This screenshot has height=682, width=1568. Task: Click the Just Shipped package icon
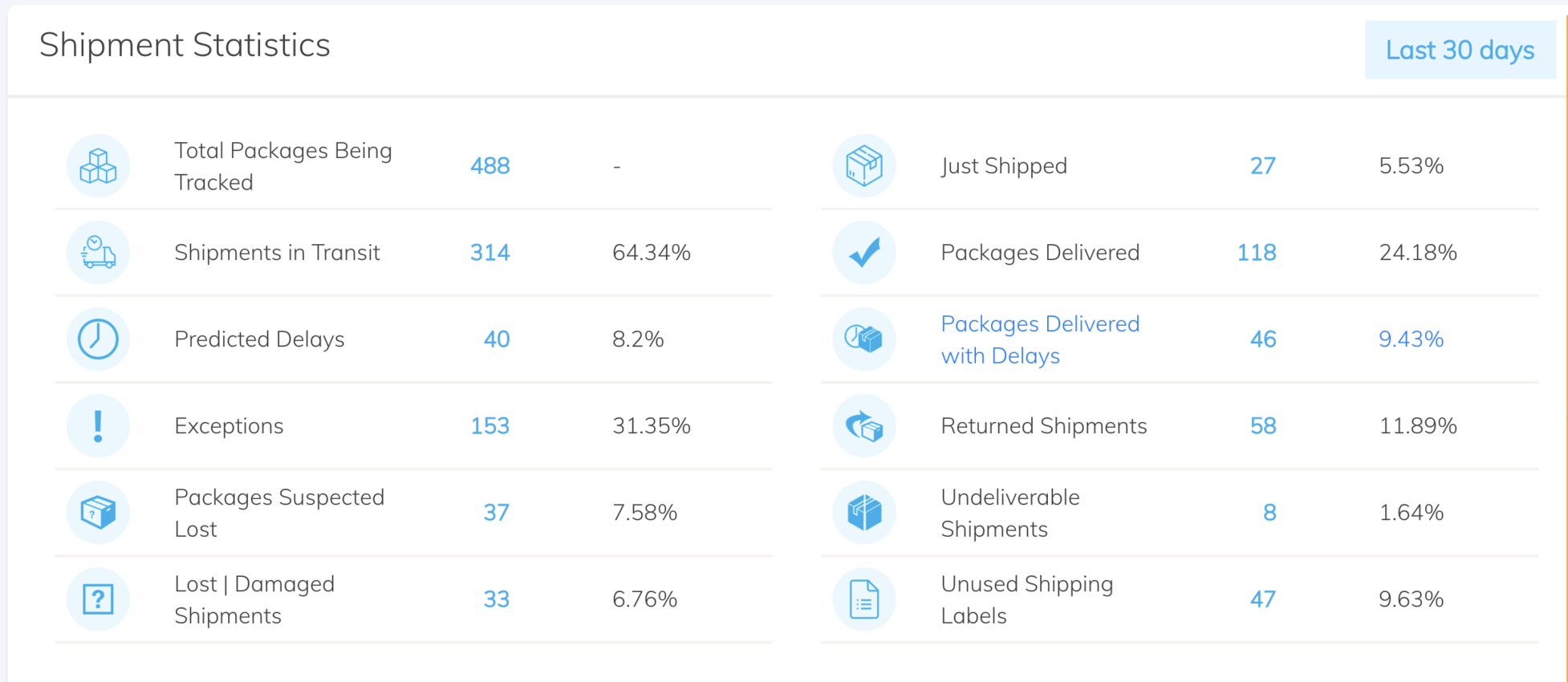tap(864, 166)
